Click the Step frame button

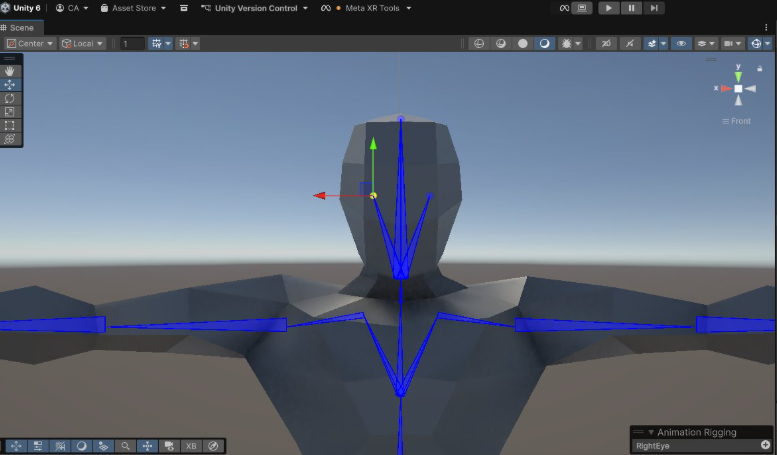[654, 8]
